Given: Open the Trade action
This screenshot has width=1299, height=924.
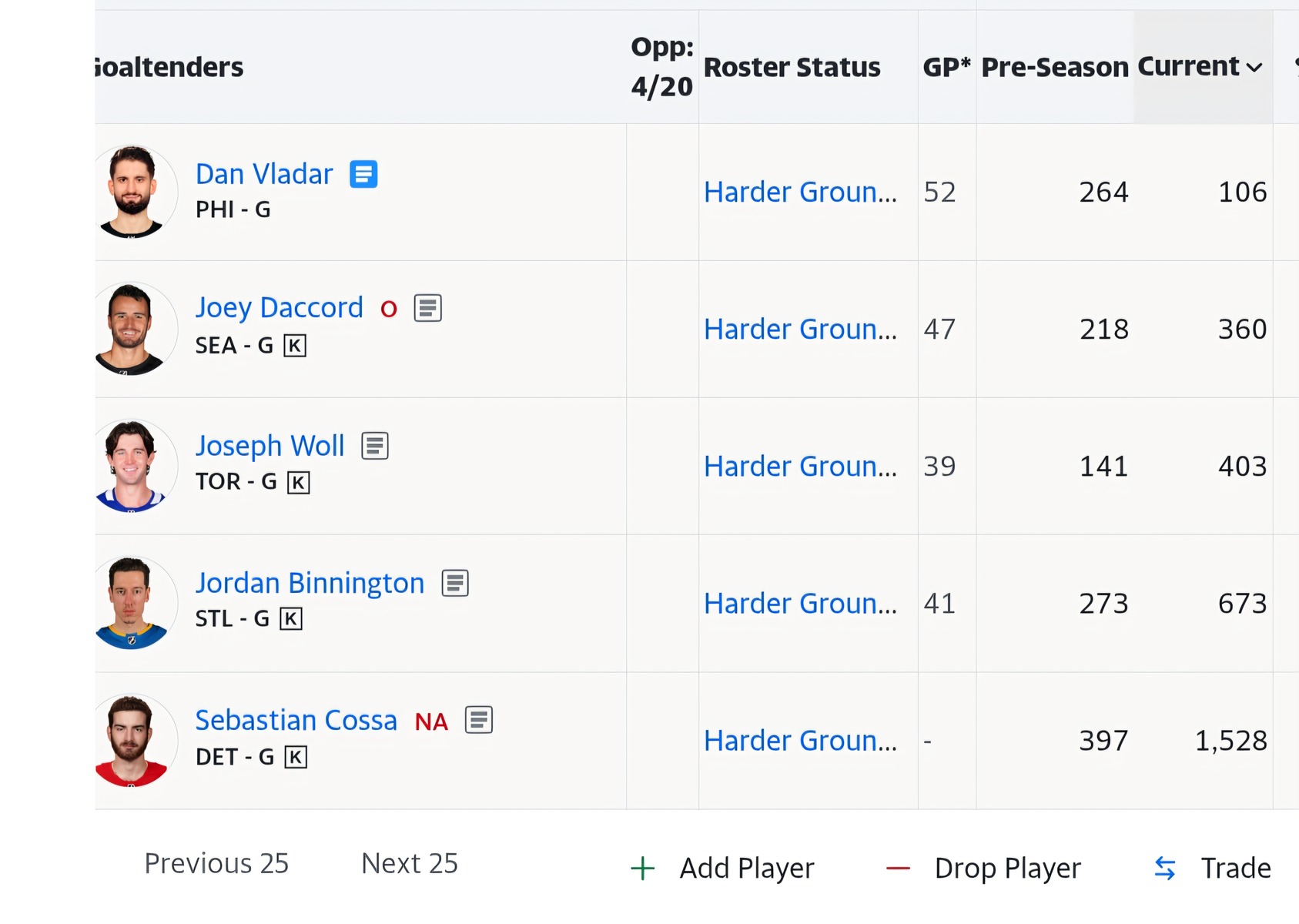Looking at the screenshot, I should [x=1213, y=868].
